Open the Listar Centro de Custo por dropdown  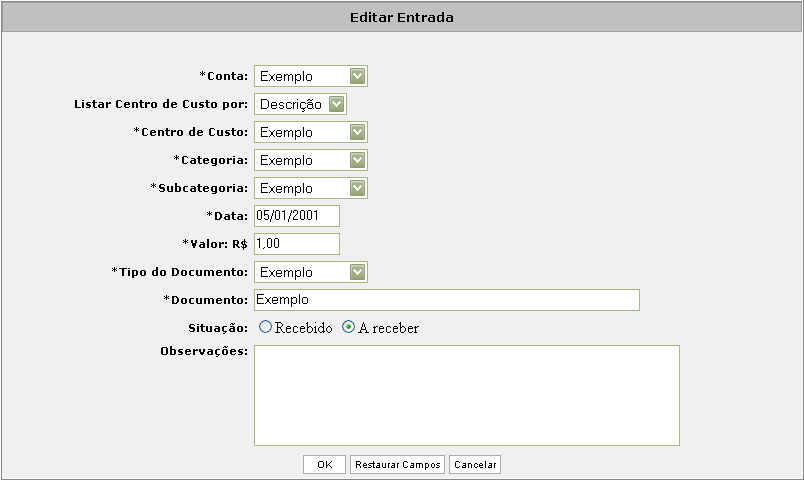point(300,104)
